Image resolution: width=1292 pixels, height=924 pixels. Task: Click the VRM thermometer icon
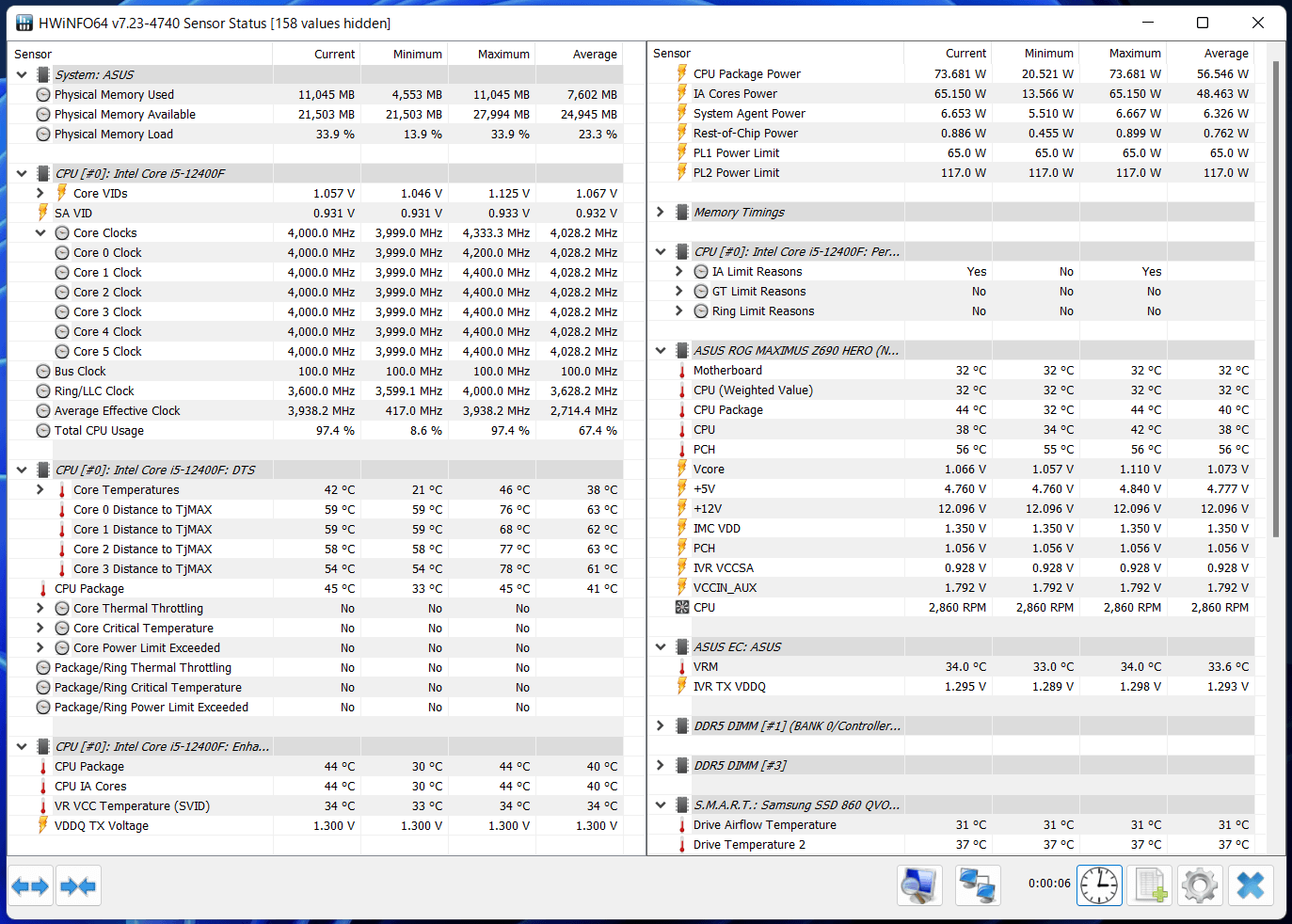click(x=682, y=667)
